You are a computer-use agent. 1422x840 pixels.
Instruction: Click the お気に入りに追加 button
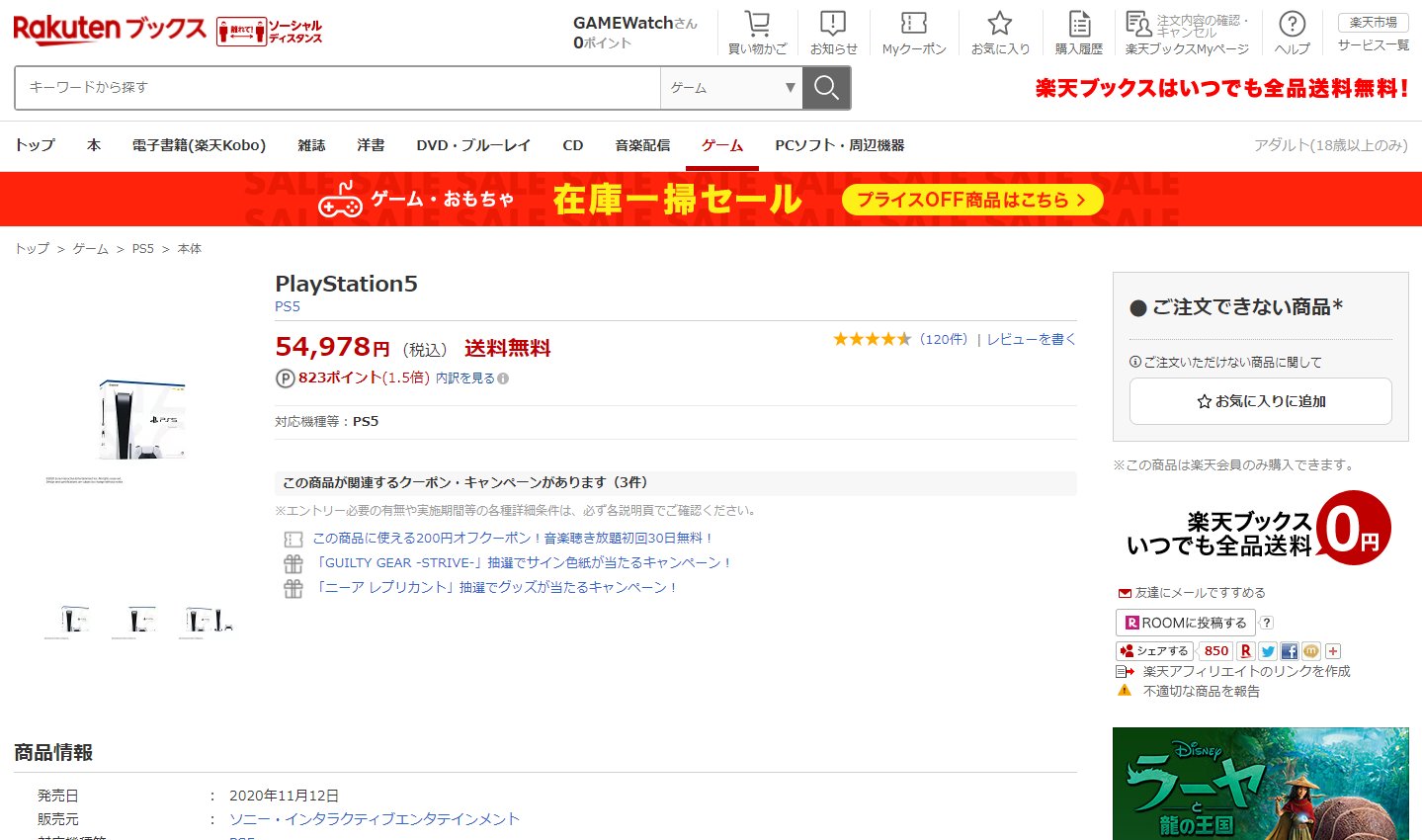coord(1261,401)
